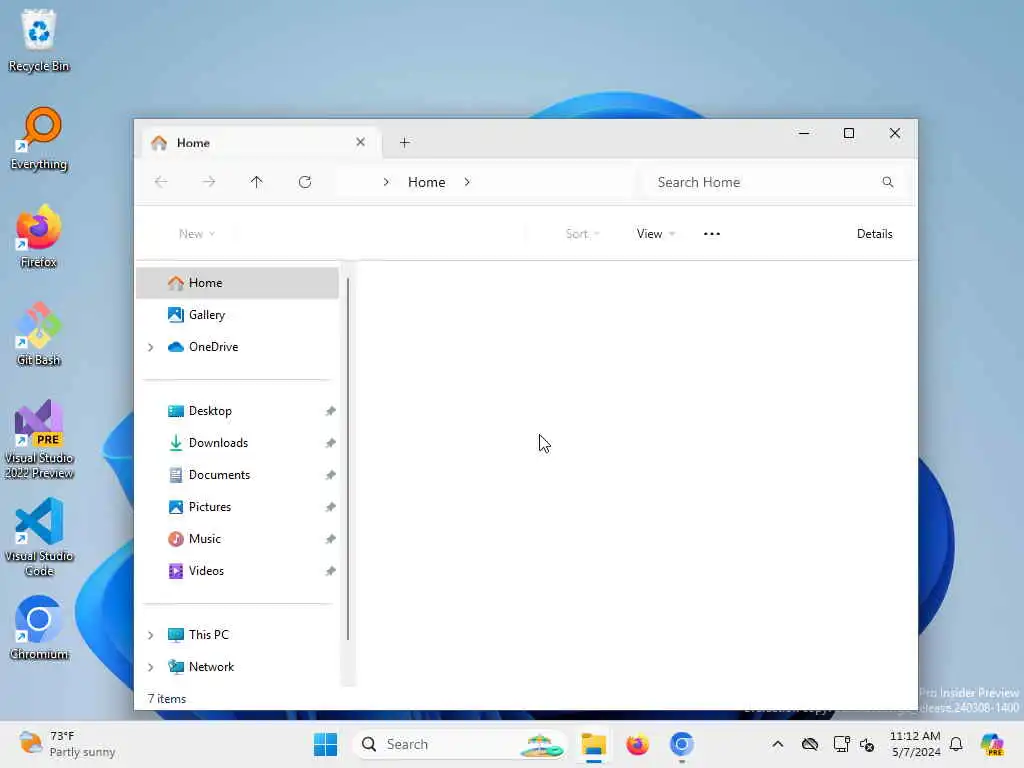
Task: Open OneDrive in the navigation pane
Action: tap(238, 347)
